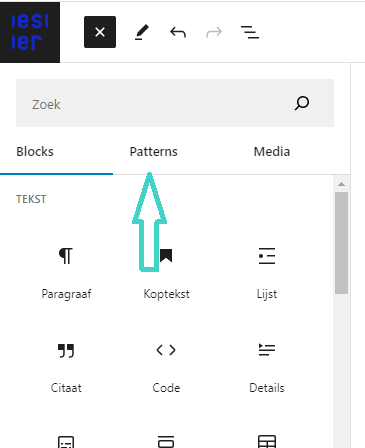Viewport: 365px width, 448px height.
Task: Switch to the Blocks tab
Action: (35, 152)
